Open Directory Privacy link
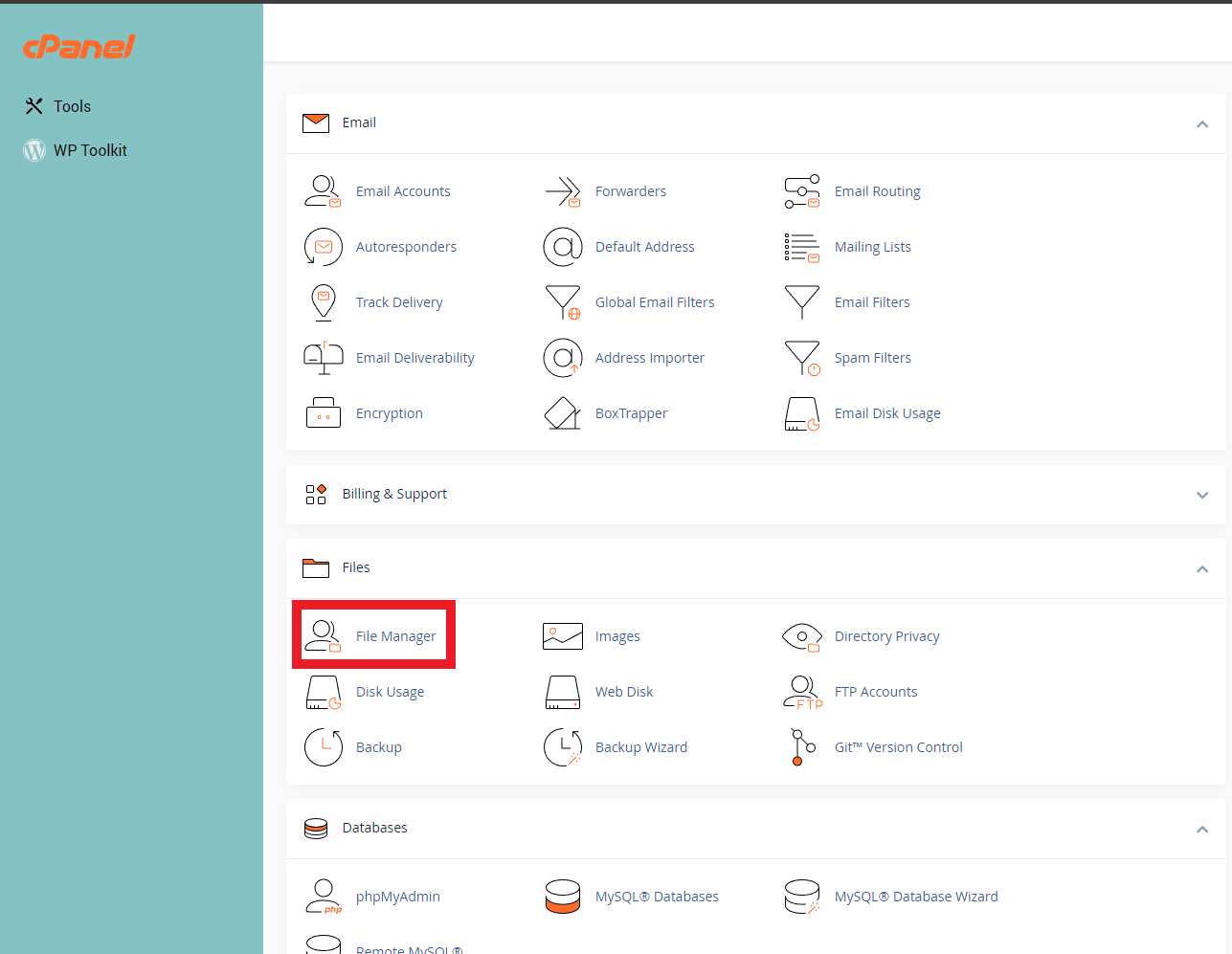Screen dimensions: 1232x954 (x=887, y=636)
